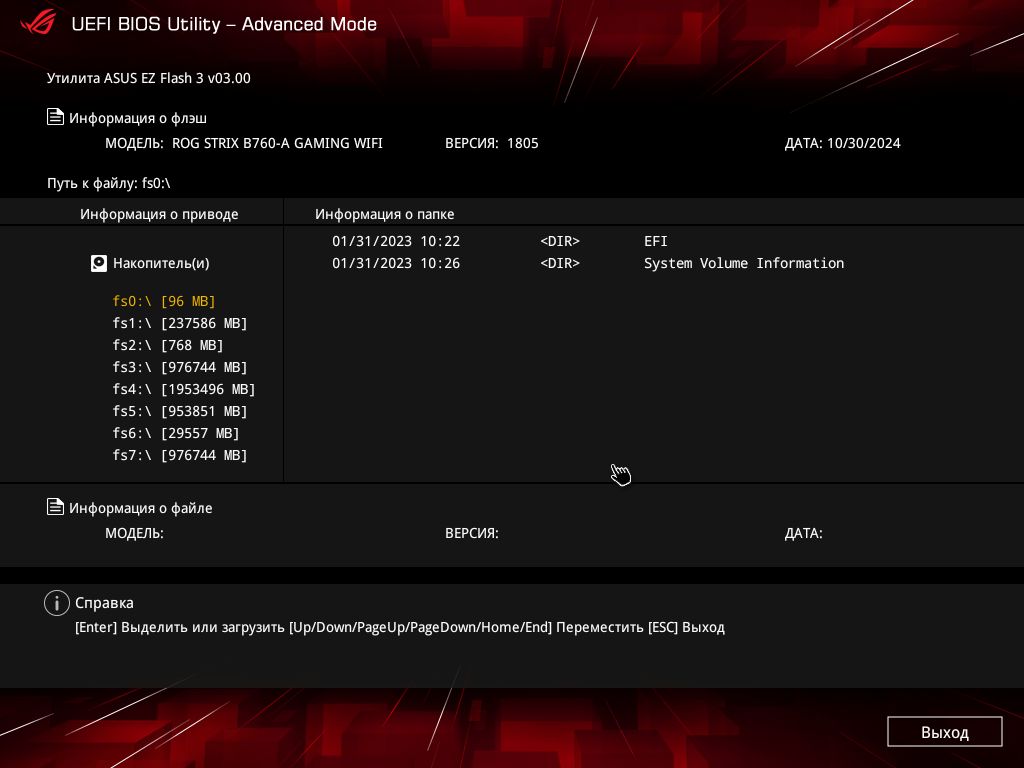Select drive fs6:\ [29557 MB]
Viewport: 1024px width, 768px height.
[176, 433]
